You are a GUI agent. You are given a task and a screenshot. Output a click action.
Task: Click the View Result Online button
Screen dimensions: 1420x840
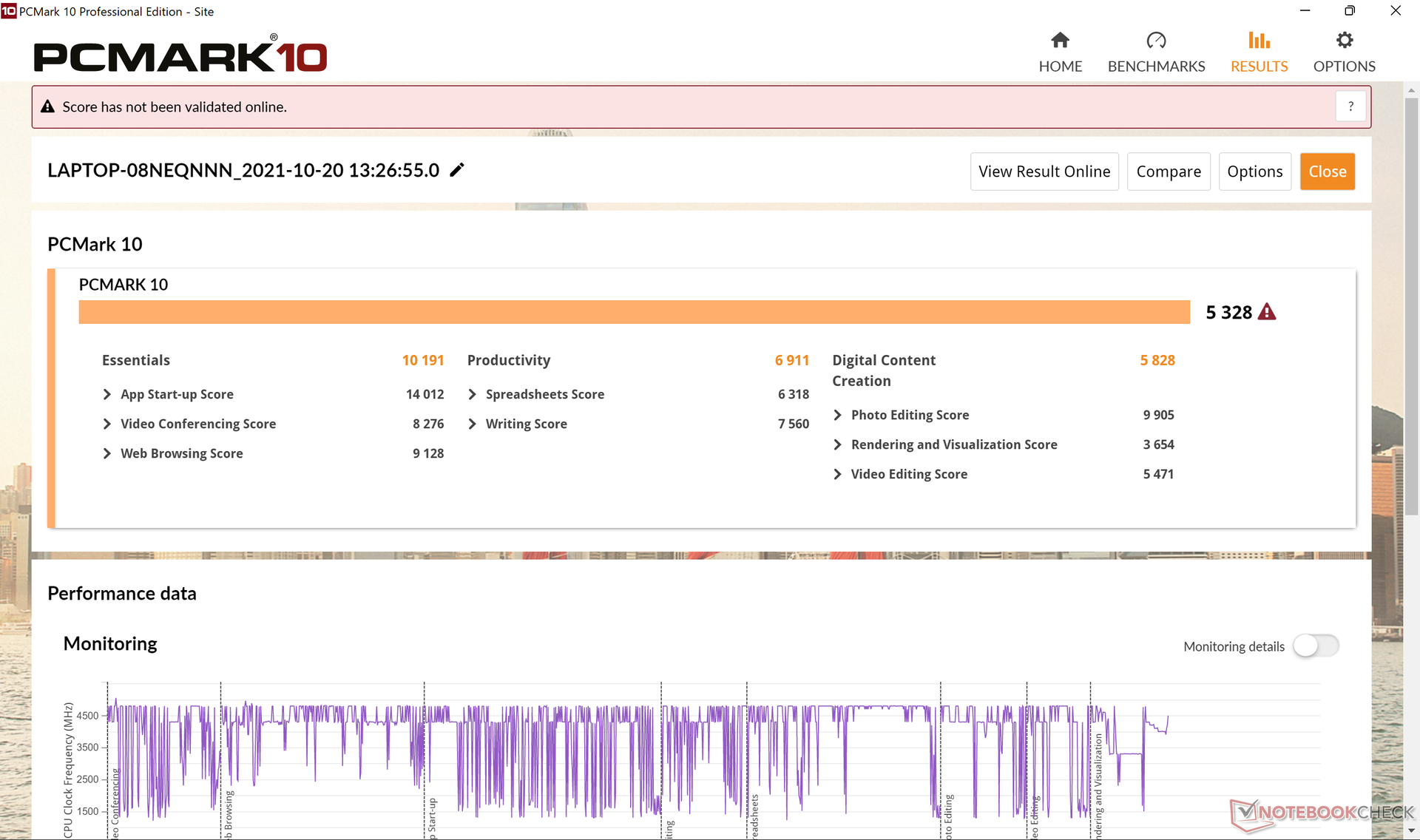[1044, 172]
